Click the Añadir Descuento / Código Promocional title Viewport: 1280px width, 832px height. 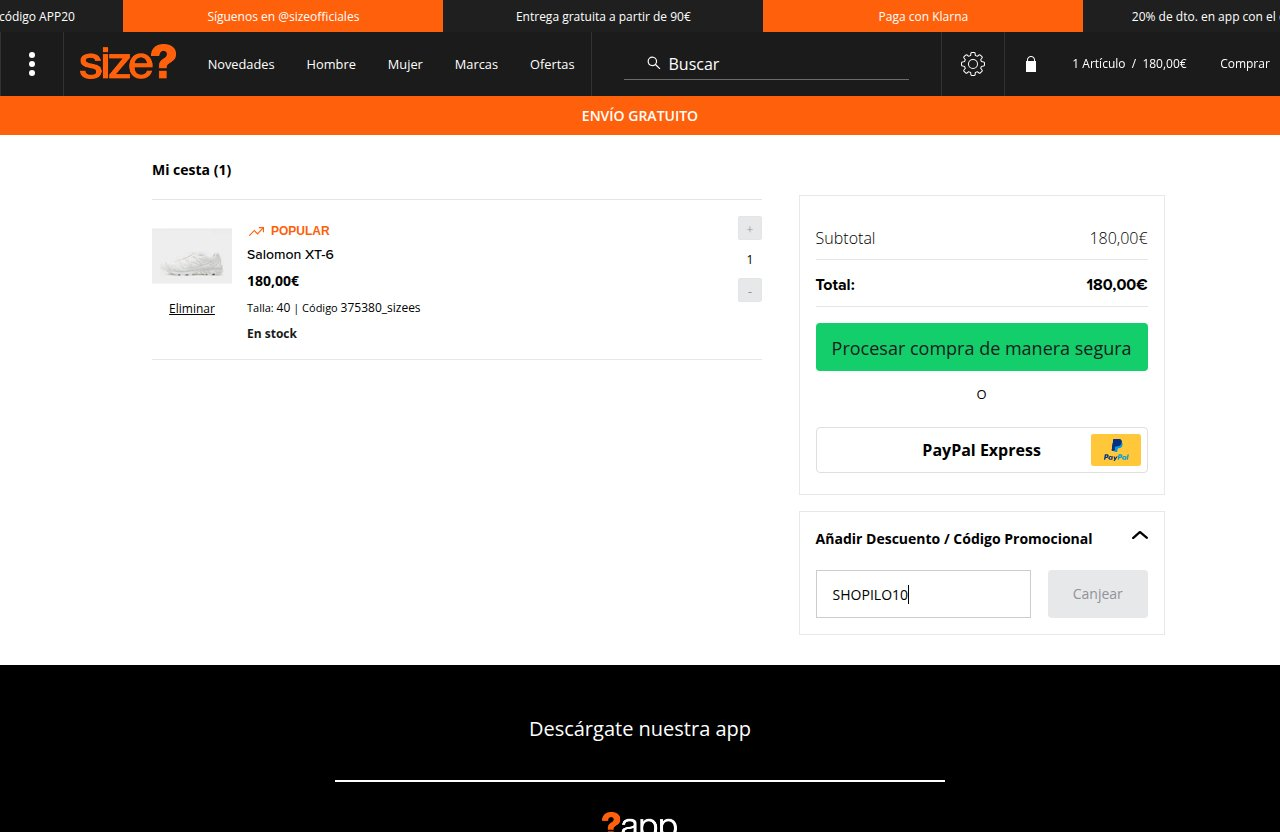click(x=954, y=538)
